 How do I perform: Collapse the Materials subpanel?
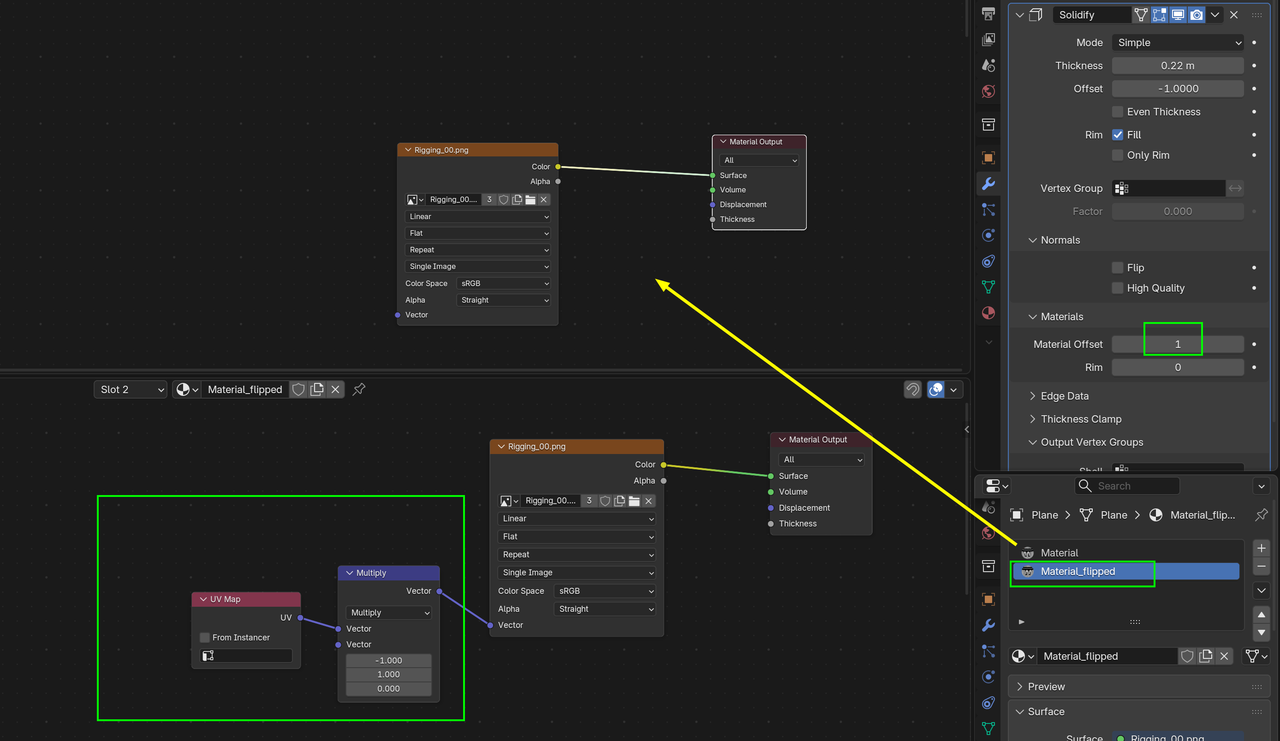(1033, 317)
